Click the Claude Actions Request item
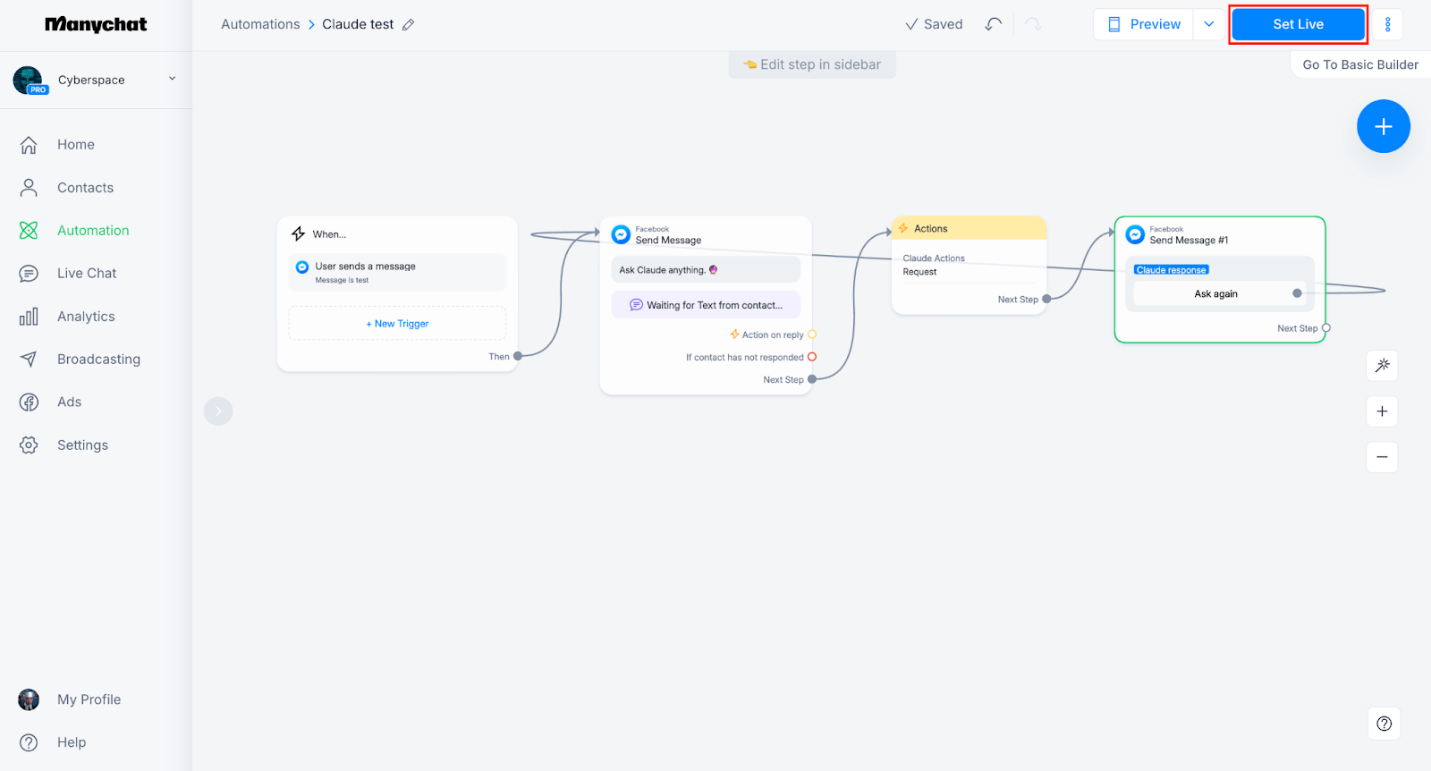 (x=969, y=265)
